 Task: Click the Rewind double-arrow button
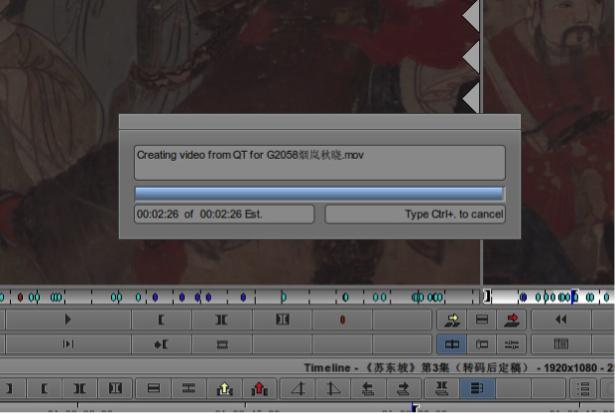click(x=561, y=320)
